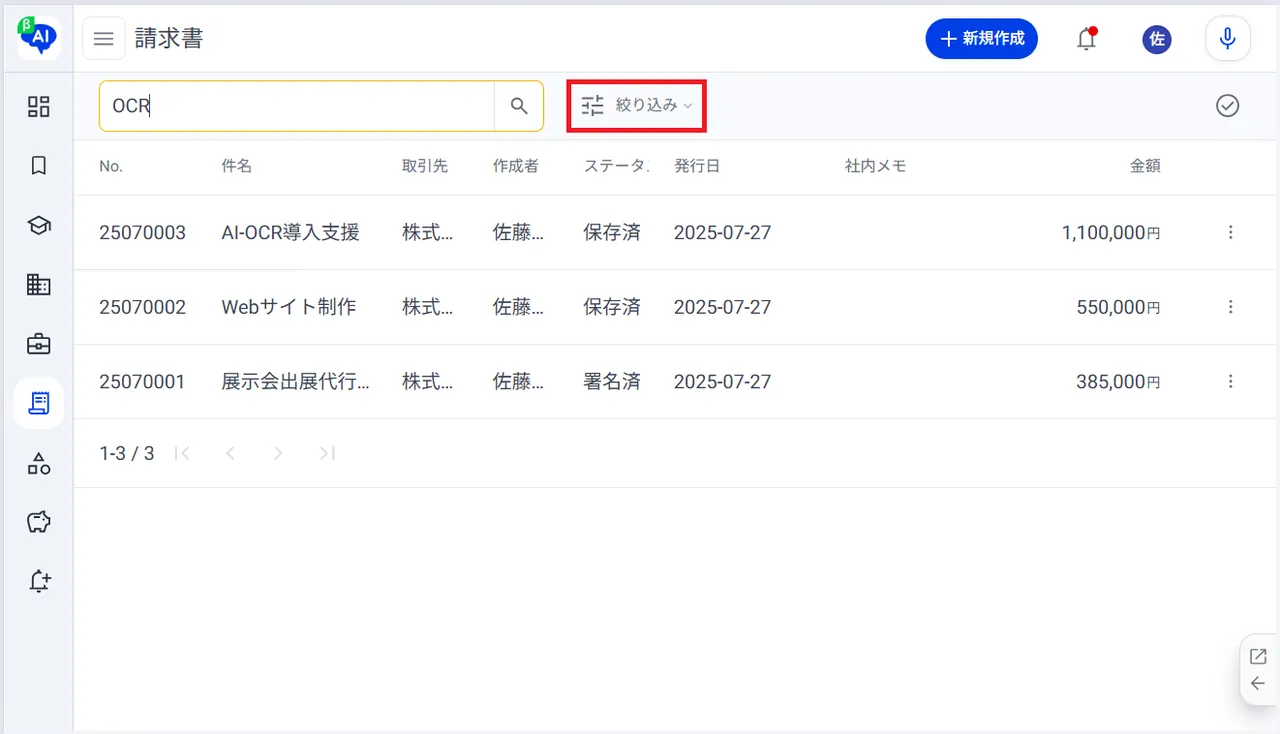Open more options for invoice 25070003
1280x734 pixels.
pos(1231,232)
